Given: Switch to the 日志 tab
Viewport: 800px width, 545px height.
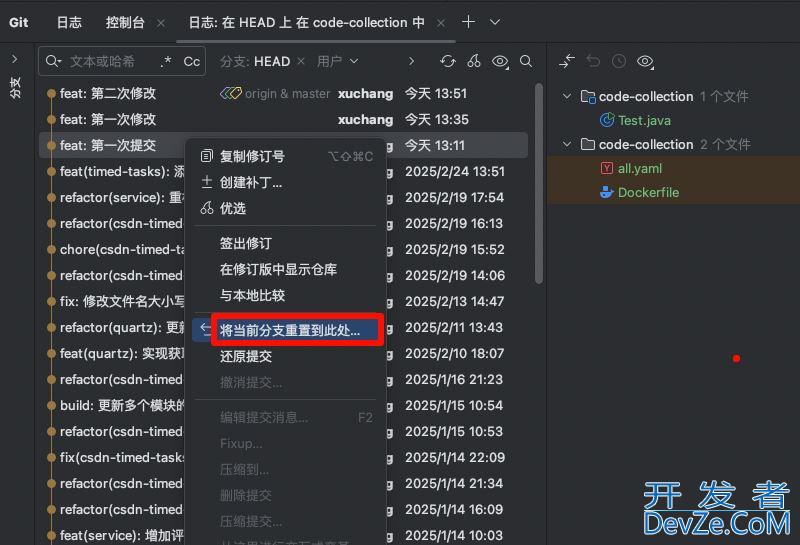Looking at the screenshot, I should click(x=69, y=22).
